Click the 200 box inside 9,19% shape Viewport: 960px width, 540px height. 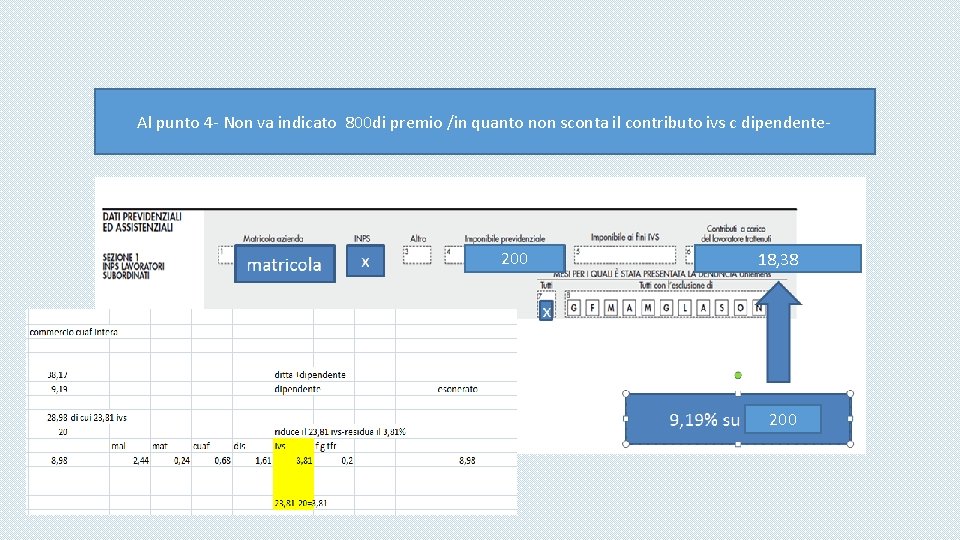click(782, 419)
